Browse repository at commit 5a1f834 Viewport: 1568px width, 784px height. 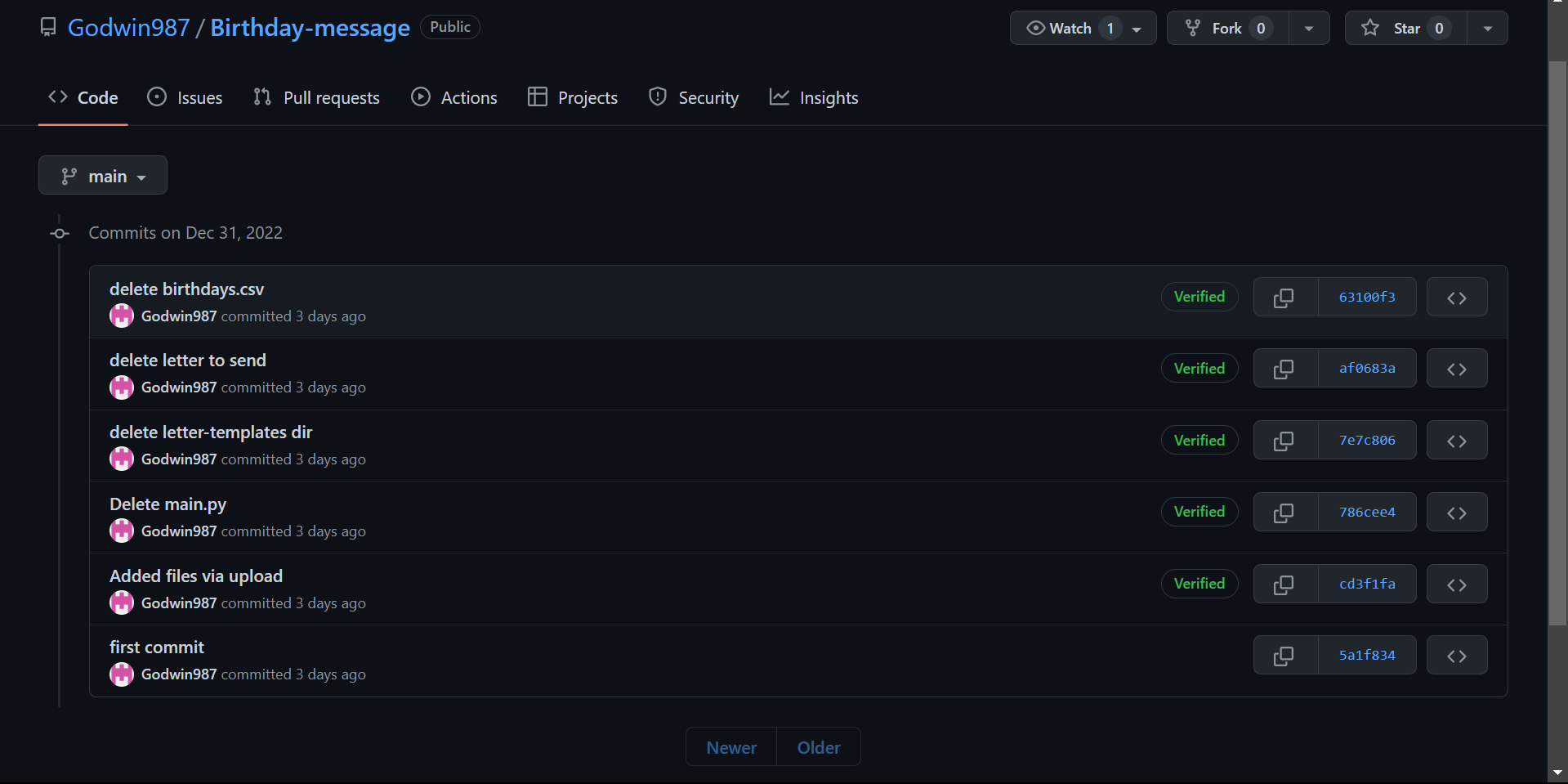click(x=1457, y=656)
